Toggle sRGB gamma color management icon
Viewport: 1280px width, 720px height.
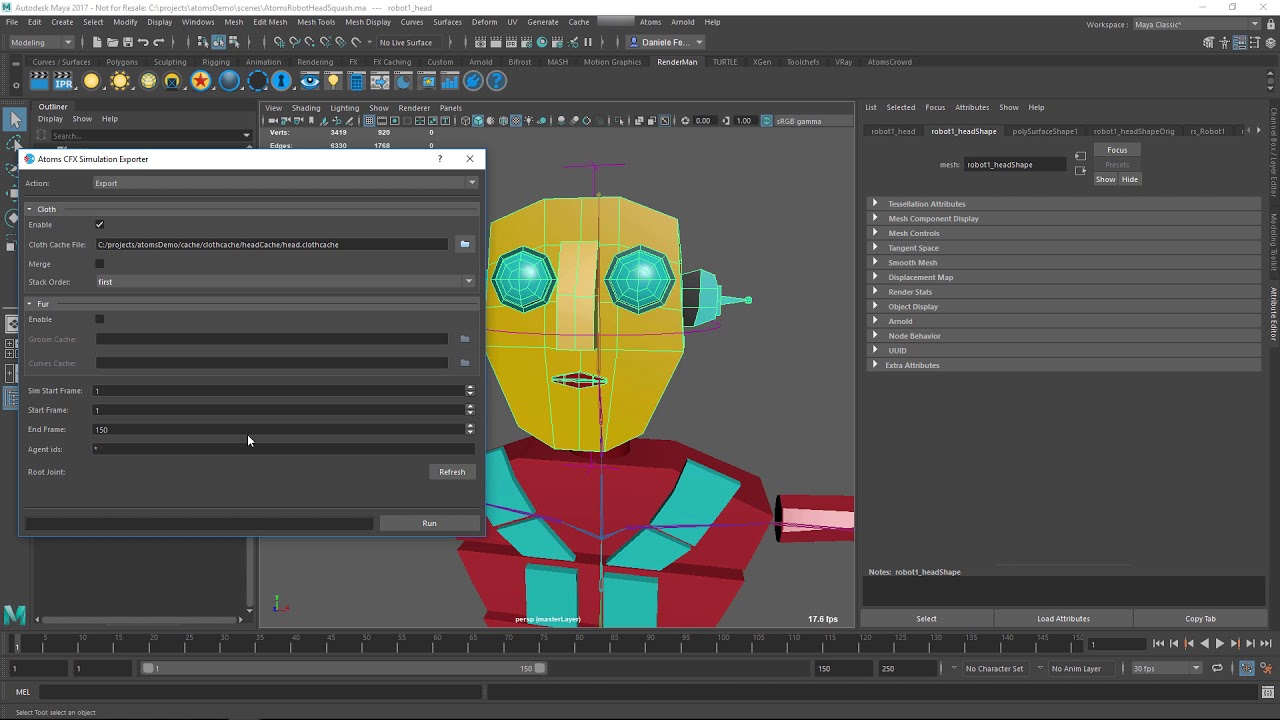click(767, 121)
